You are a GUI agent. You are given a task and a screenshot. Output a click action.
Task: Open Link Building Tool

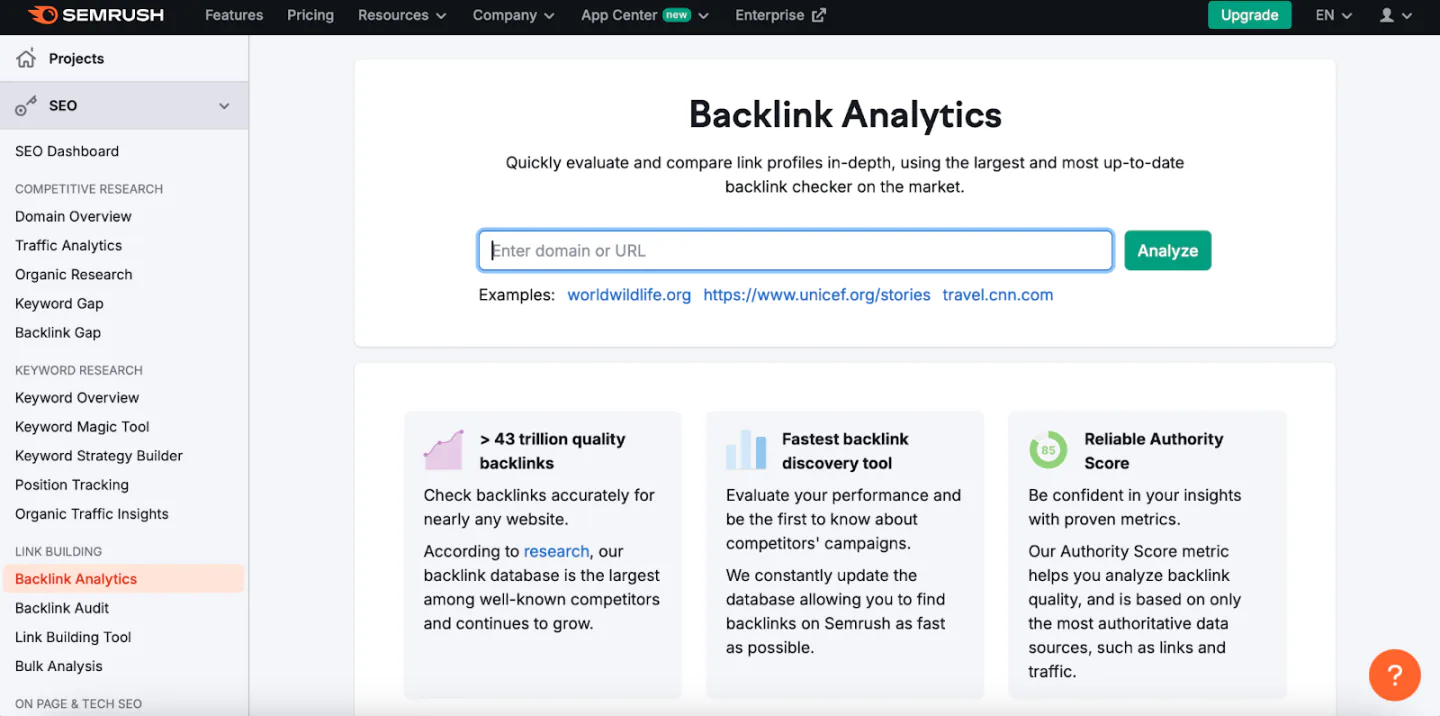pyautogui.click(x=73, y=637)
